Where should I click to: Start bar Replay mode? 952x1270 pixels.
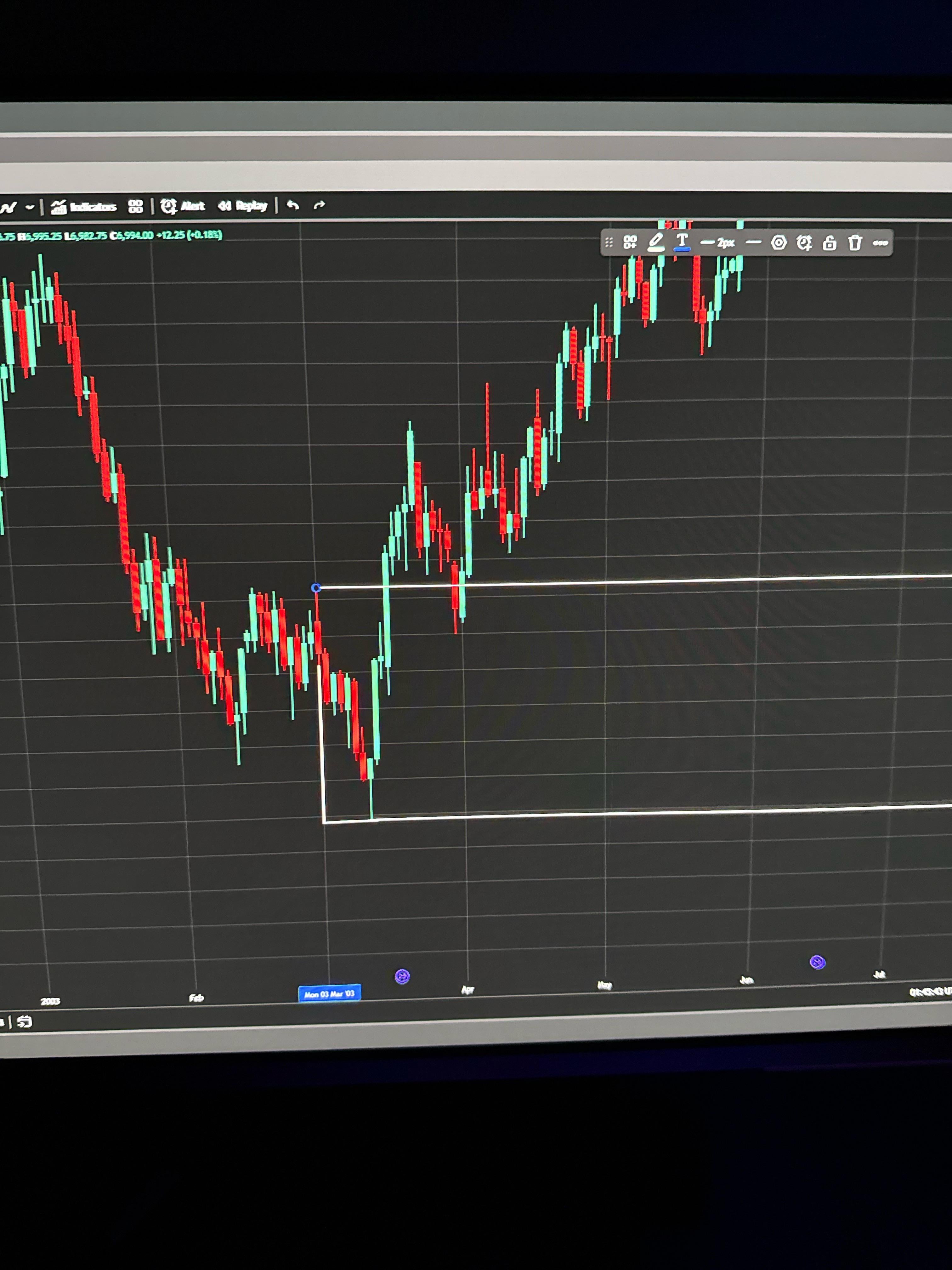click(x=243, y=206)
